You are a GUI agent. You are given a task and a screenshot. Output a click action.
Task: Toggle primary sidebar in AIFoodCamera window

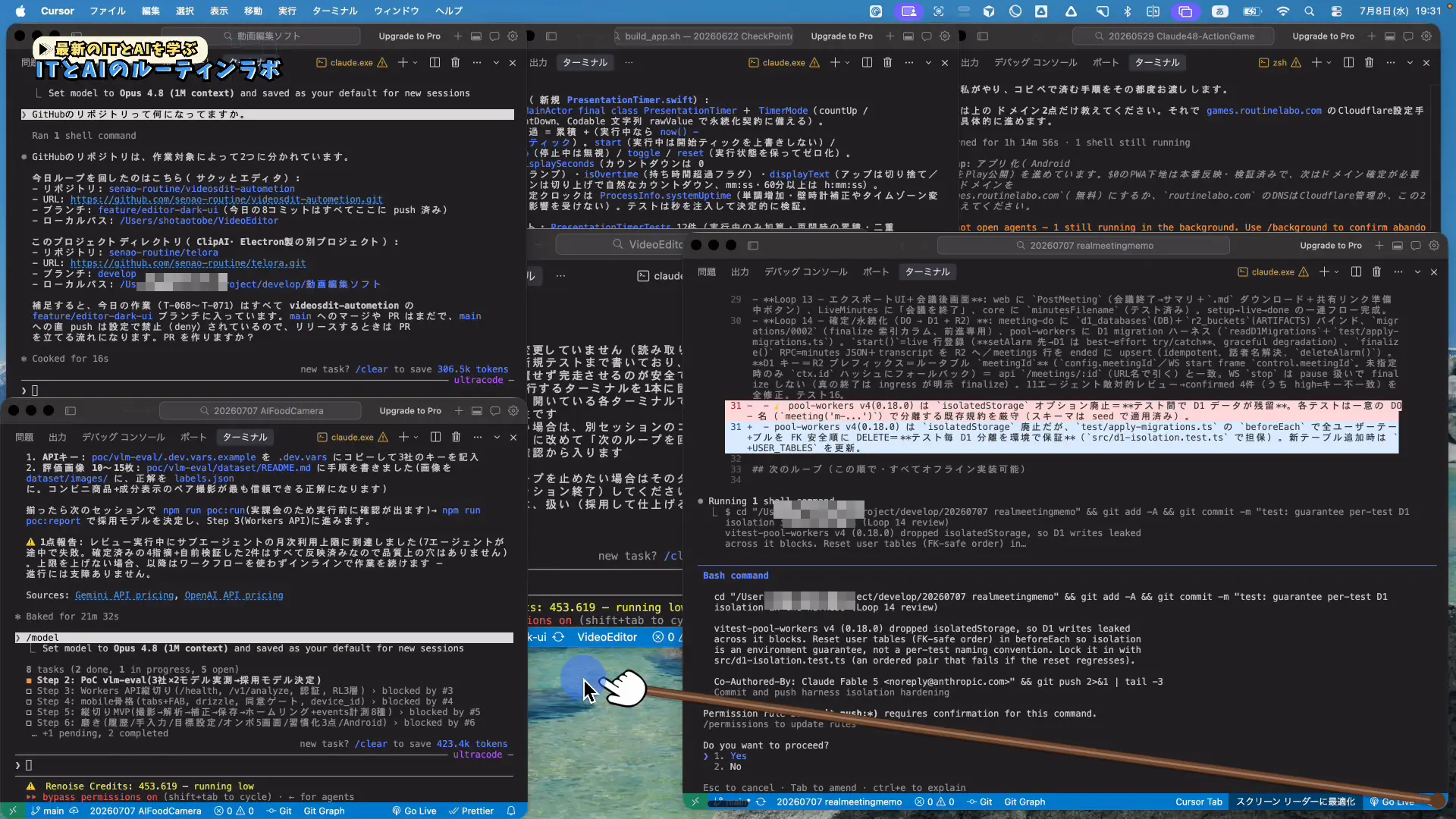pos(71,410)
